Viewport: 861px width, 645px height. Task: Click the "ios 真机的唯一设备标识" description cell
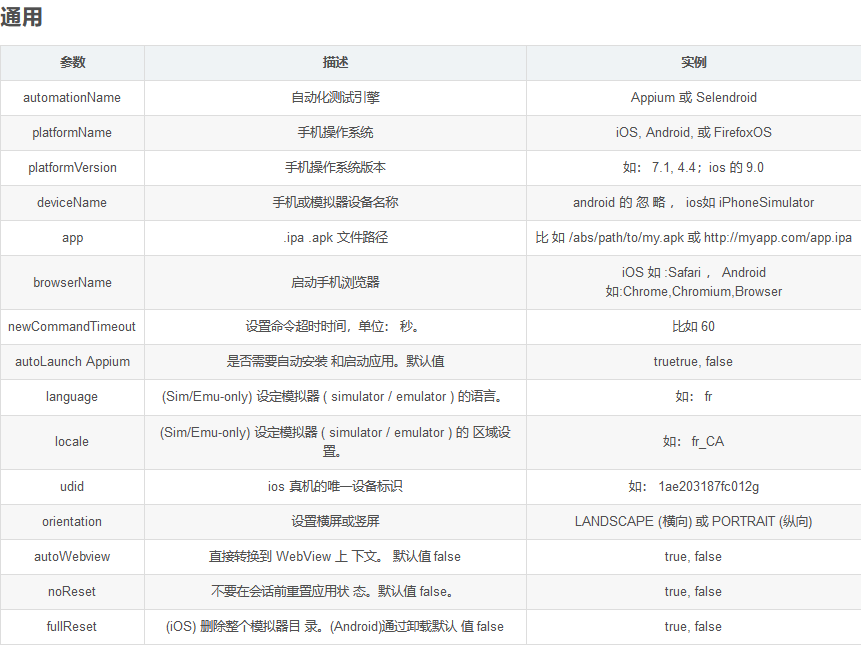[336, 487]
